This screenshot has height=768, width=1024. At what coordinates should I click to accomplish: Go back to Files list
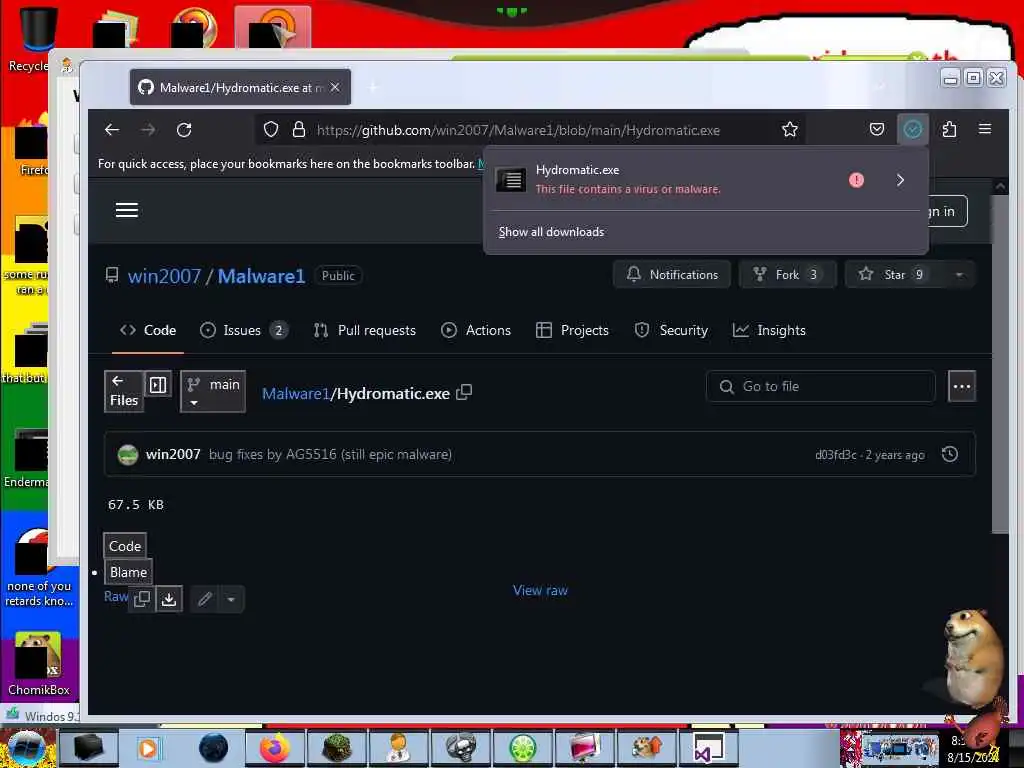(123, 391)
